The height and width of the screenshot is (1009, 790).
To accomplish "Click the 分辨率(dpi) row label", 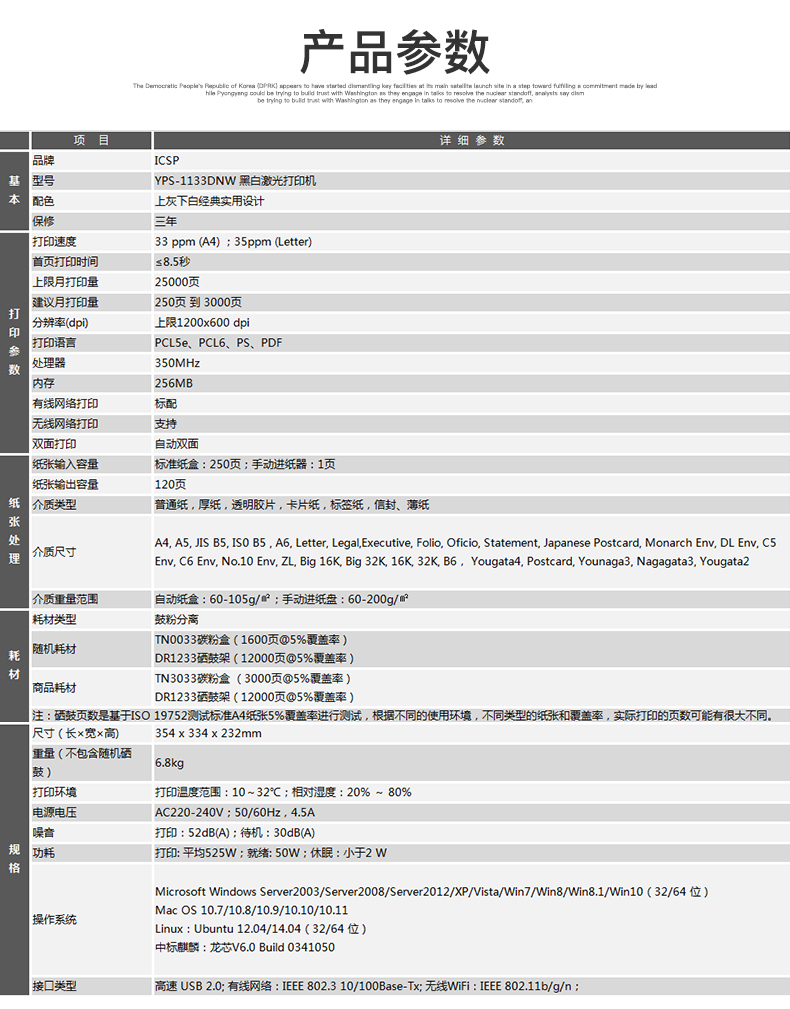I will tap(60, 322).
